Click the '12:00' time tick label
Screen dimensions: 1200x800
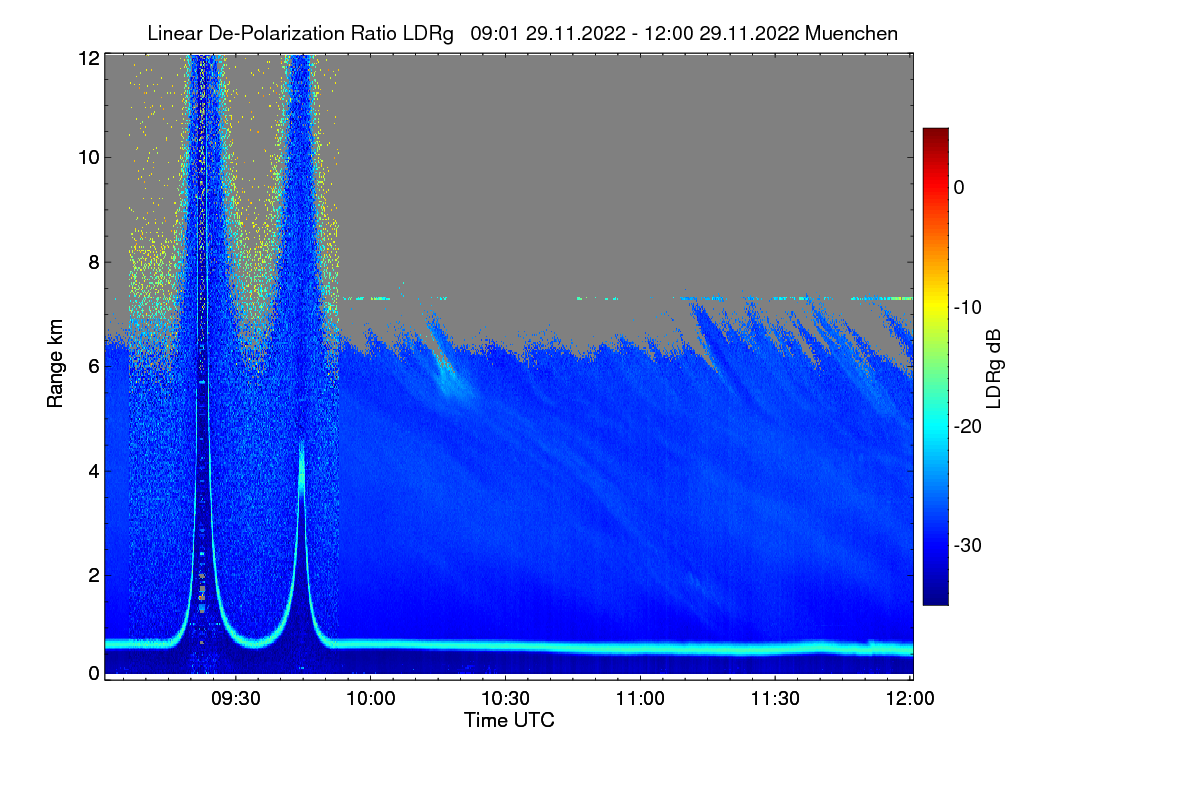[910, 698]
